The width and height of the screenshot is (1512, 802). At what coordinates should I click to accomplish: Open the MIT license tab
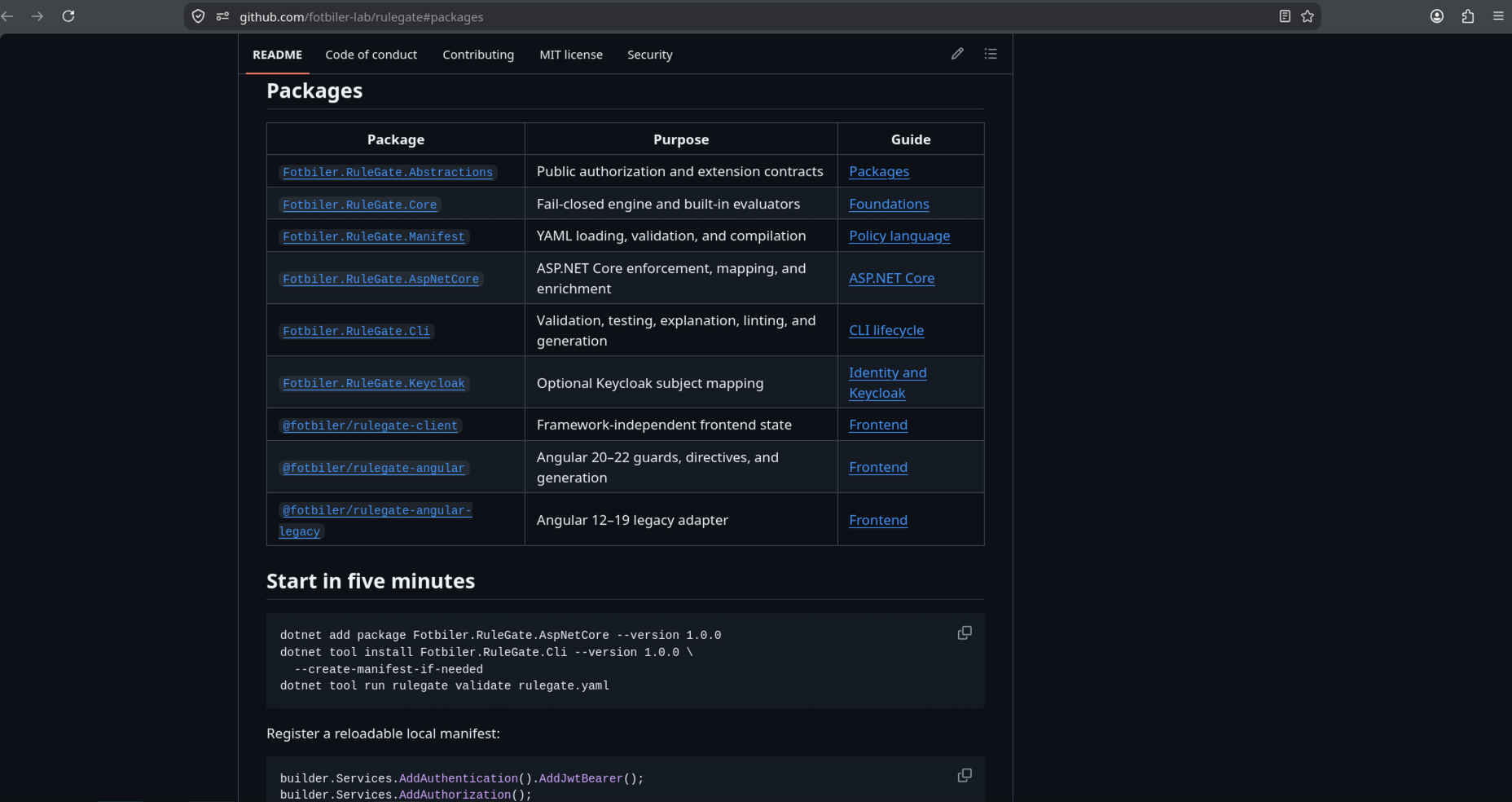pyautogui.click(x=571, y=55)
